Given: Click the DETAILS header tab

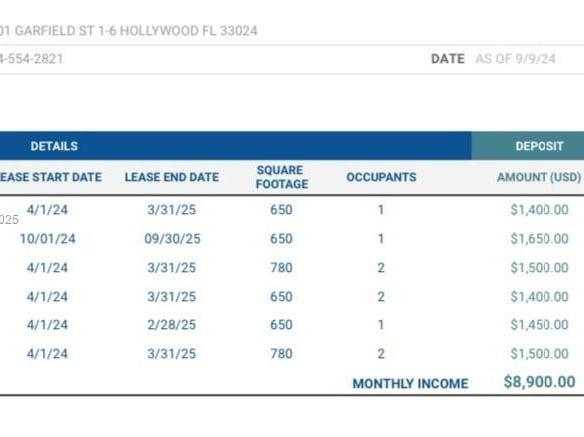Looking at the screenshot, I should [x=54, y=146].
